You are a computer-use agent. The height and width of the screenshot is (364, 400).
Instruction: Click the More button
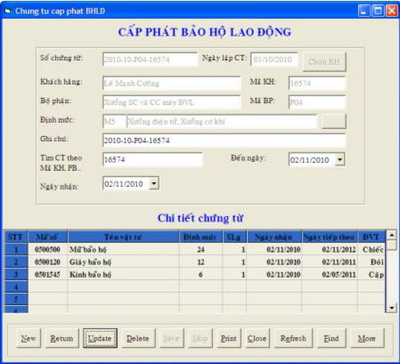tap(367, 338)
